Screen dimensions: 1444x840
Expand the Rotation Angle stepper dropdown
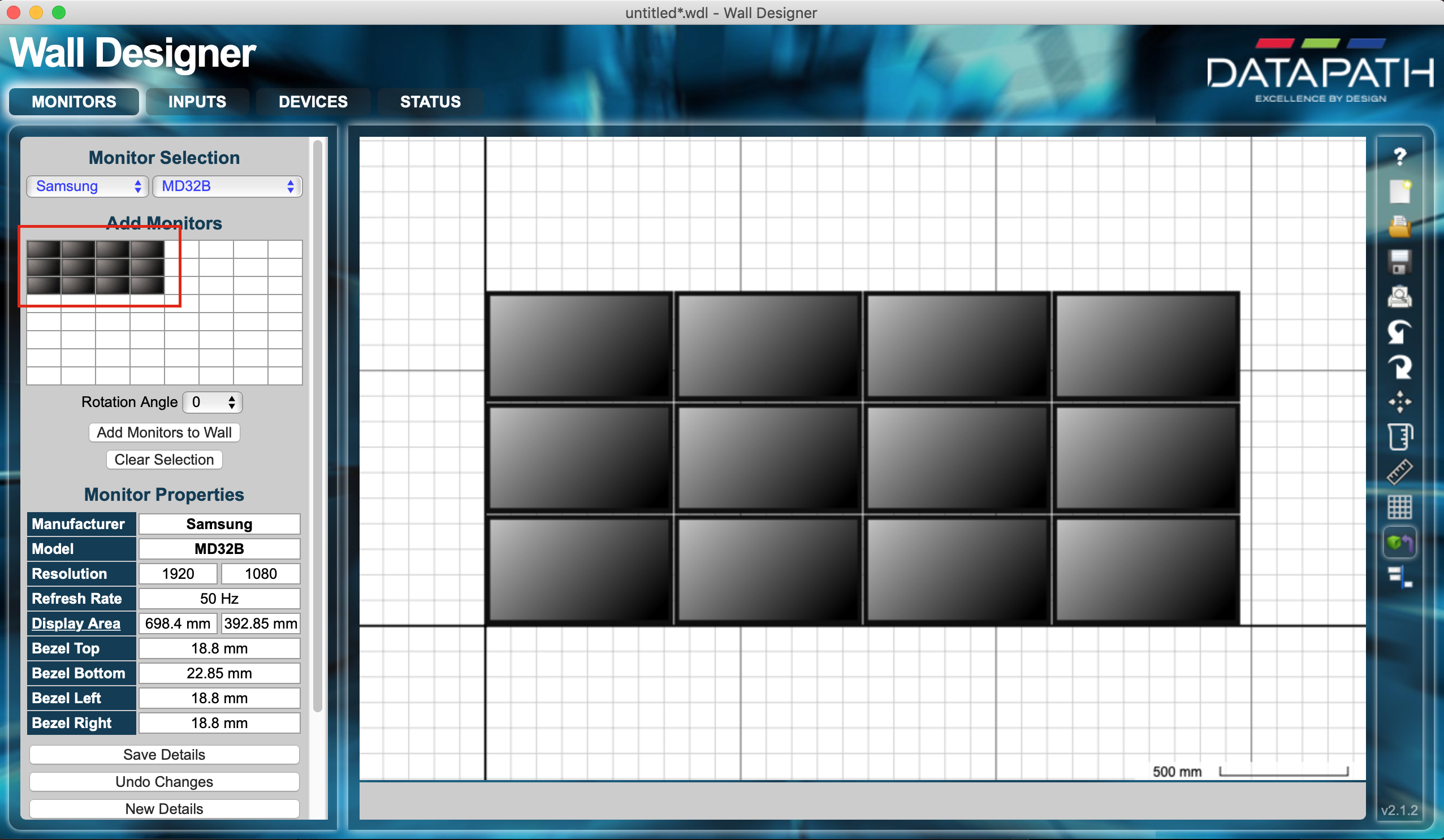[229, 403]
